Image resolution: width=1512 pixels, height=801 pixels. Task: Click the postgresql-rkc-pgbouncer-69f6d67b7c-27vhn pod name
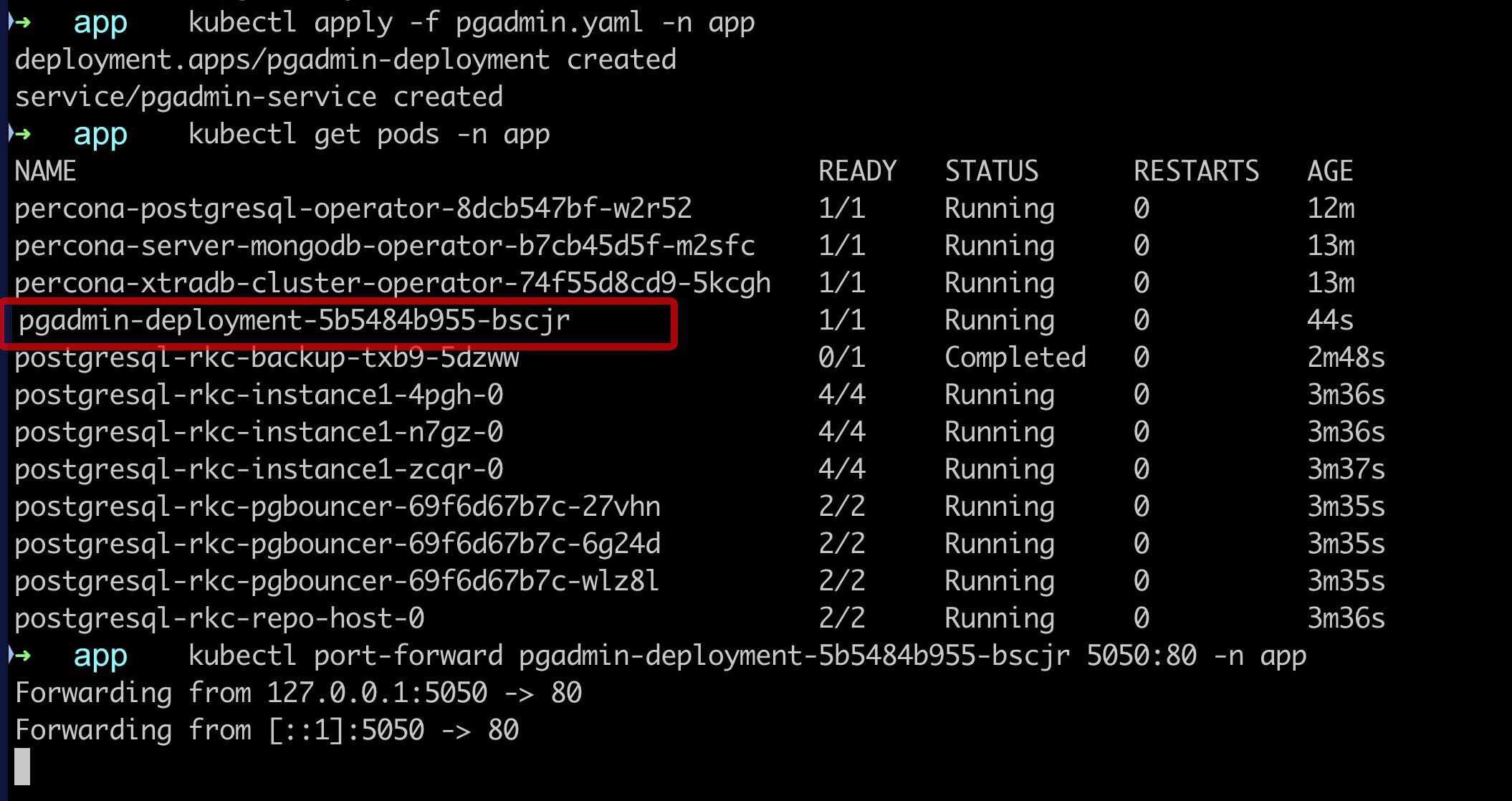337,506
